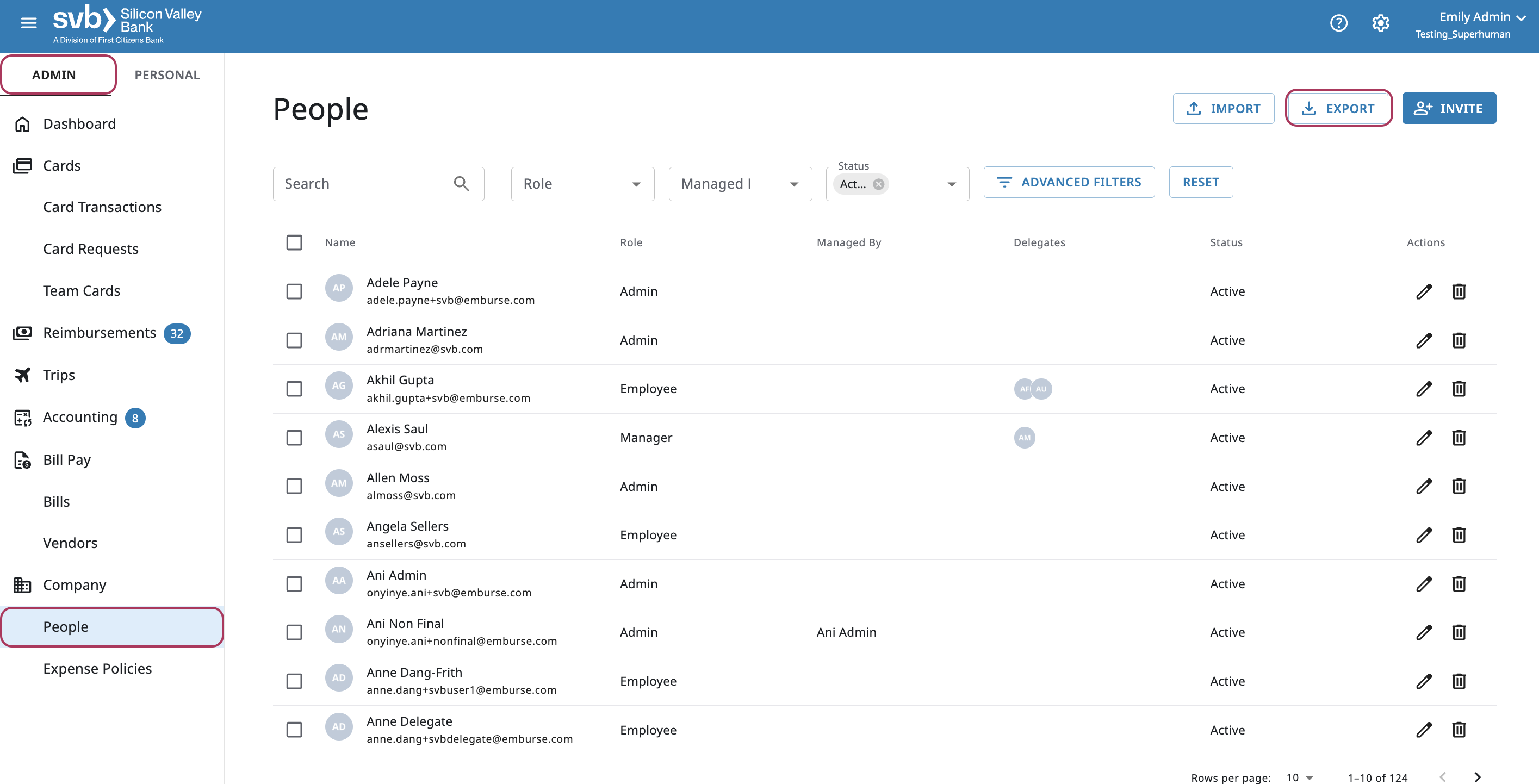Remove the Active status filter chip
1539x784 pixels.
(x=878, y=184)
